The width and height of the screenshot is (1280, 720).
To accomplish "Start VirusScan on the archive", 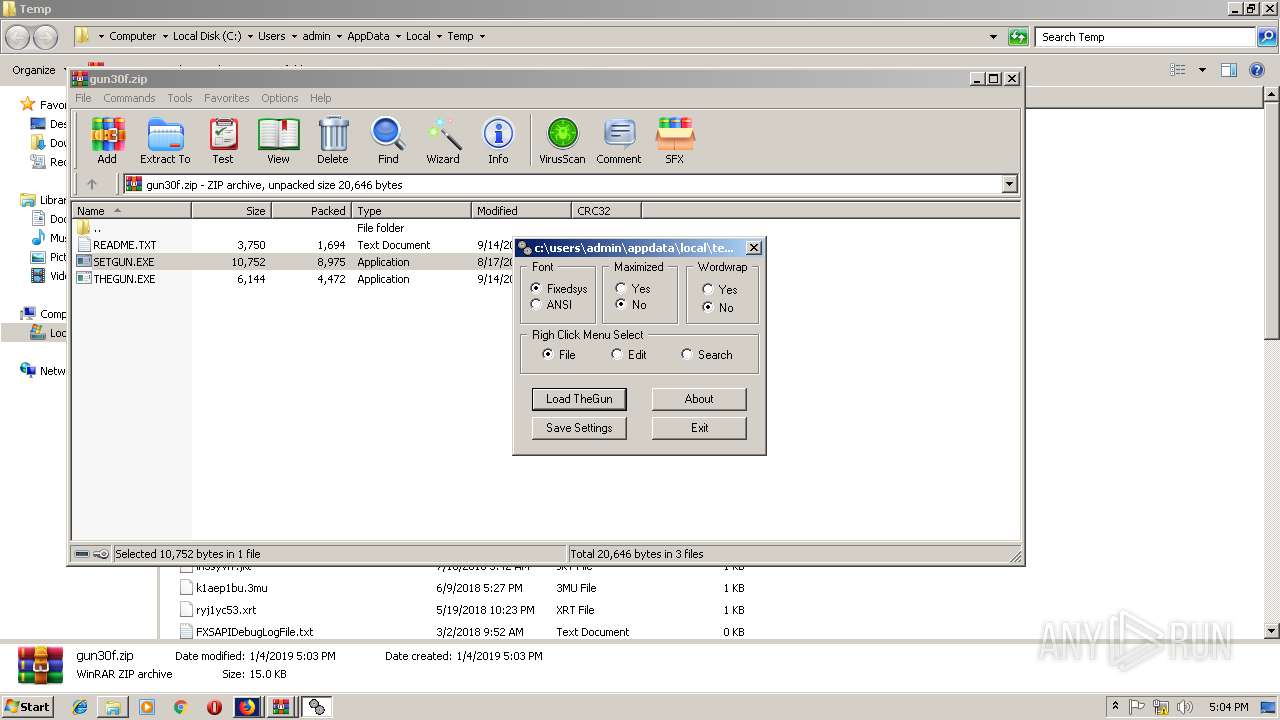I will (x=562, y=140).
